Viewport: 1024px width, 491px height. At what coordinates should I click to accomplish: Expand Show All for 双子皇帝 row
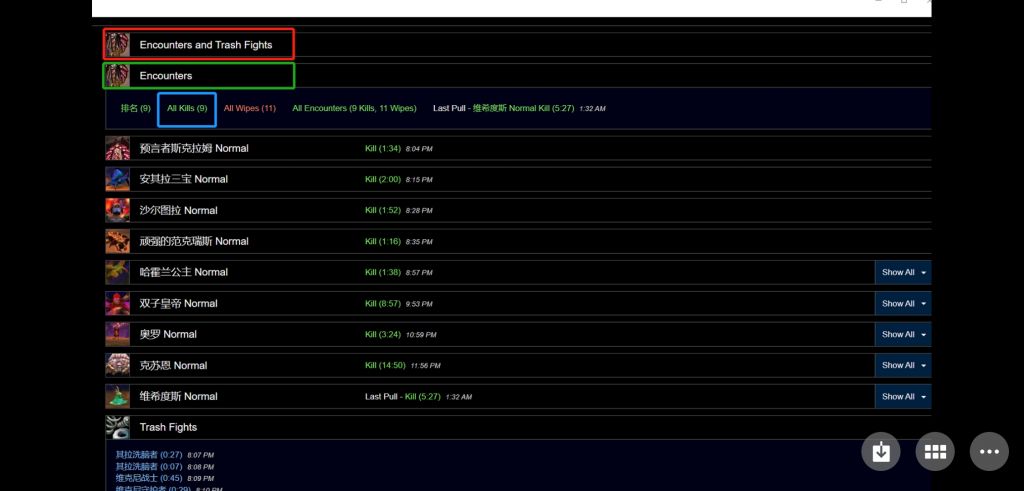(x=903, y=303)
